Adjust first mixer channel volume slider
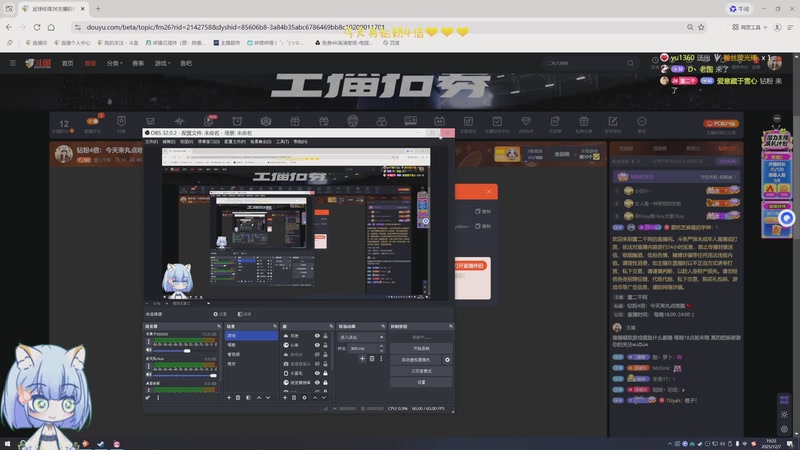 [185, 351]
